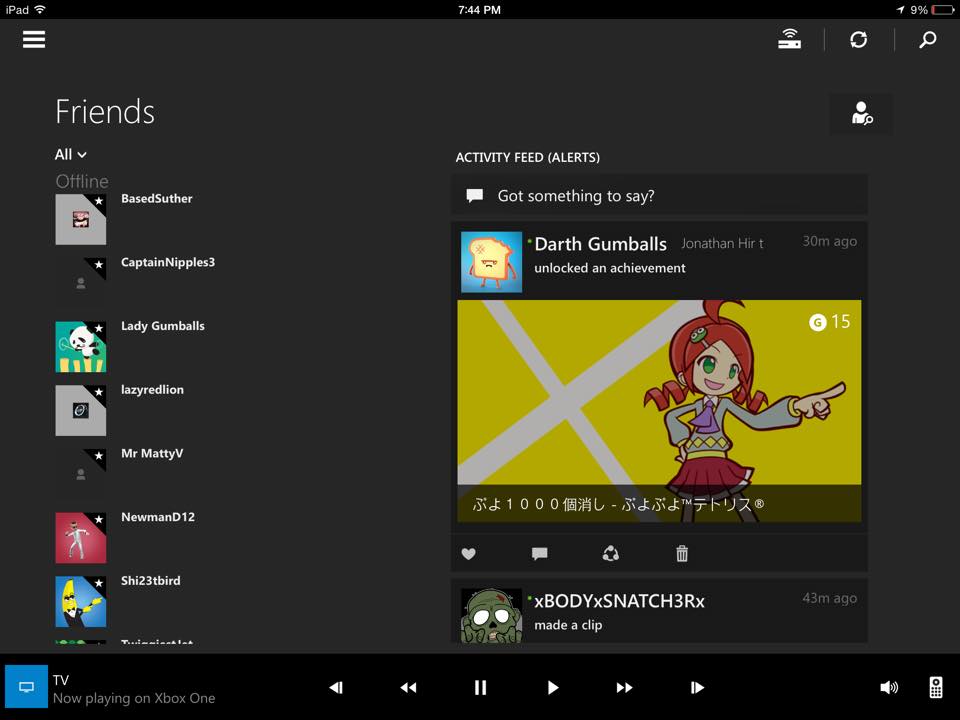Click the add friend icon

coord(860,113)
